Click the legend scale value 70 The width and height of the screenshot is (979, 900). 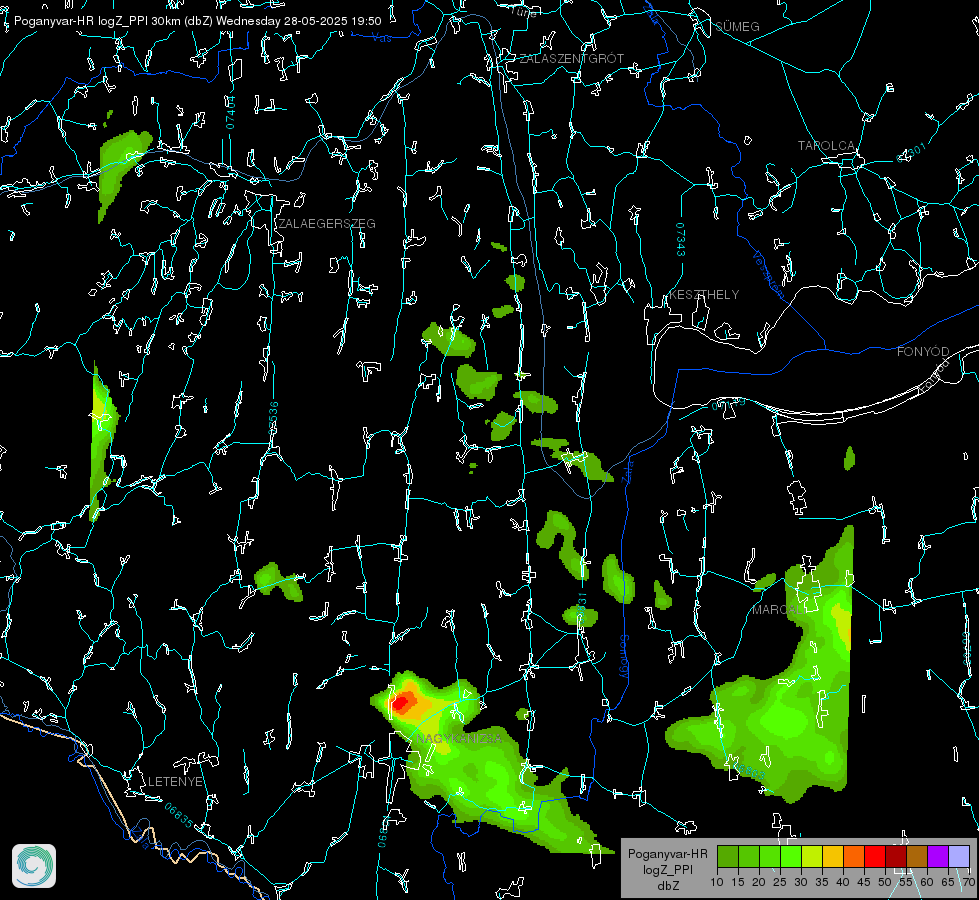968,883
